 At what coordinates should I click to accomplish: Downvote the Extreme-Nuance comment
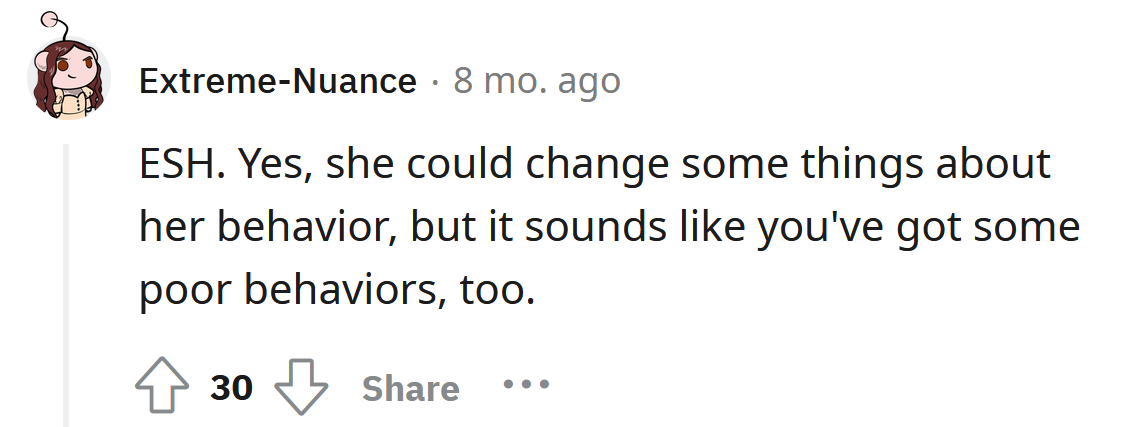[301, 388]
